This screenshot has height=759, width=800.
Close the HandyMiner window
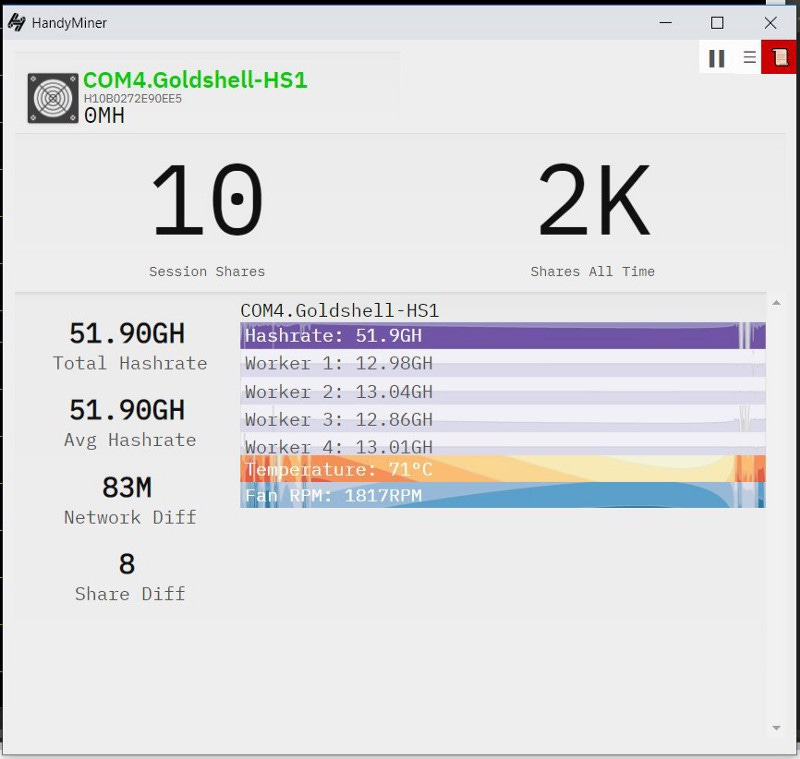[770, 22]
